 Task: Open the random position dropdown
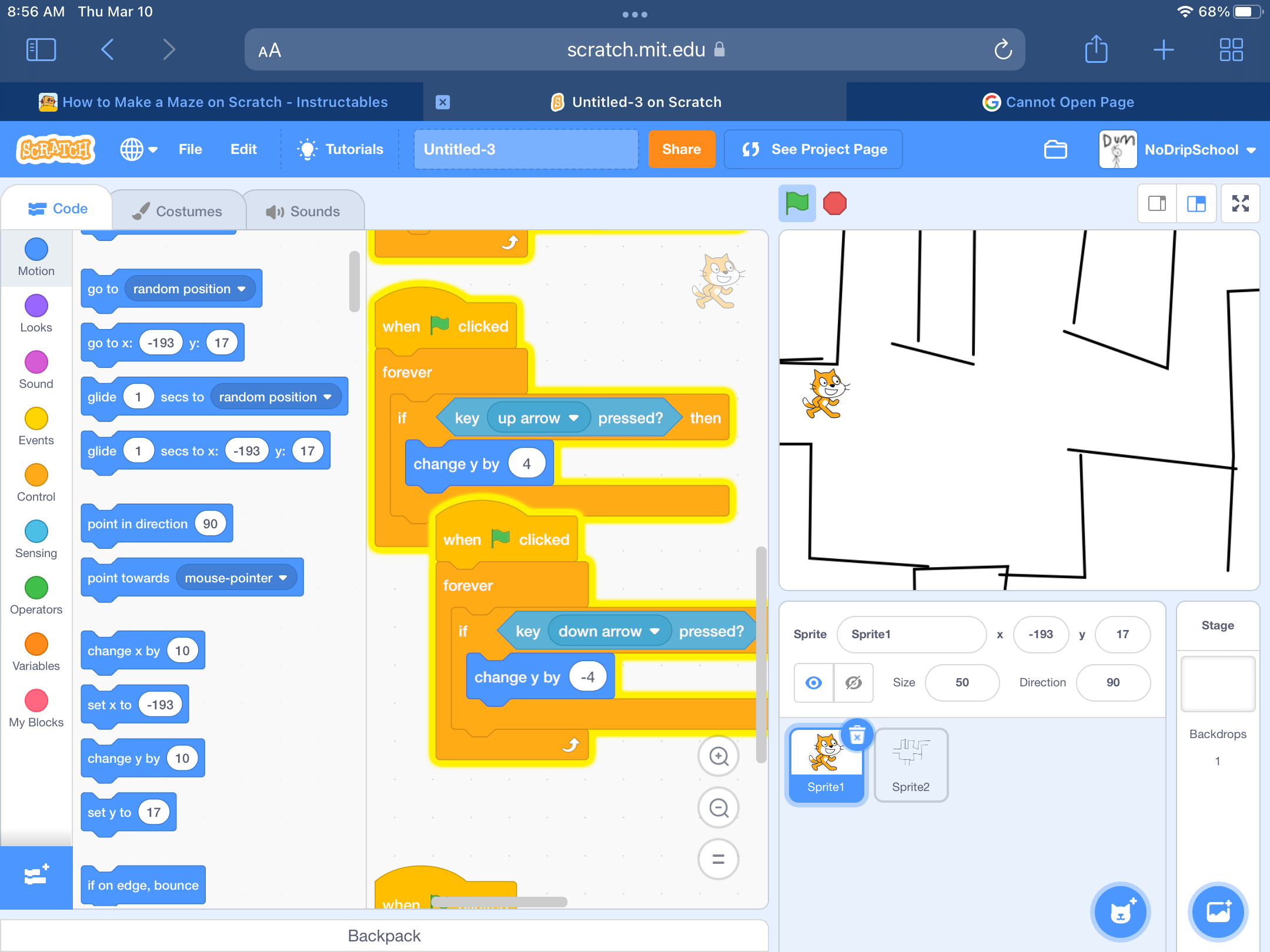pos(189,289)
